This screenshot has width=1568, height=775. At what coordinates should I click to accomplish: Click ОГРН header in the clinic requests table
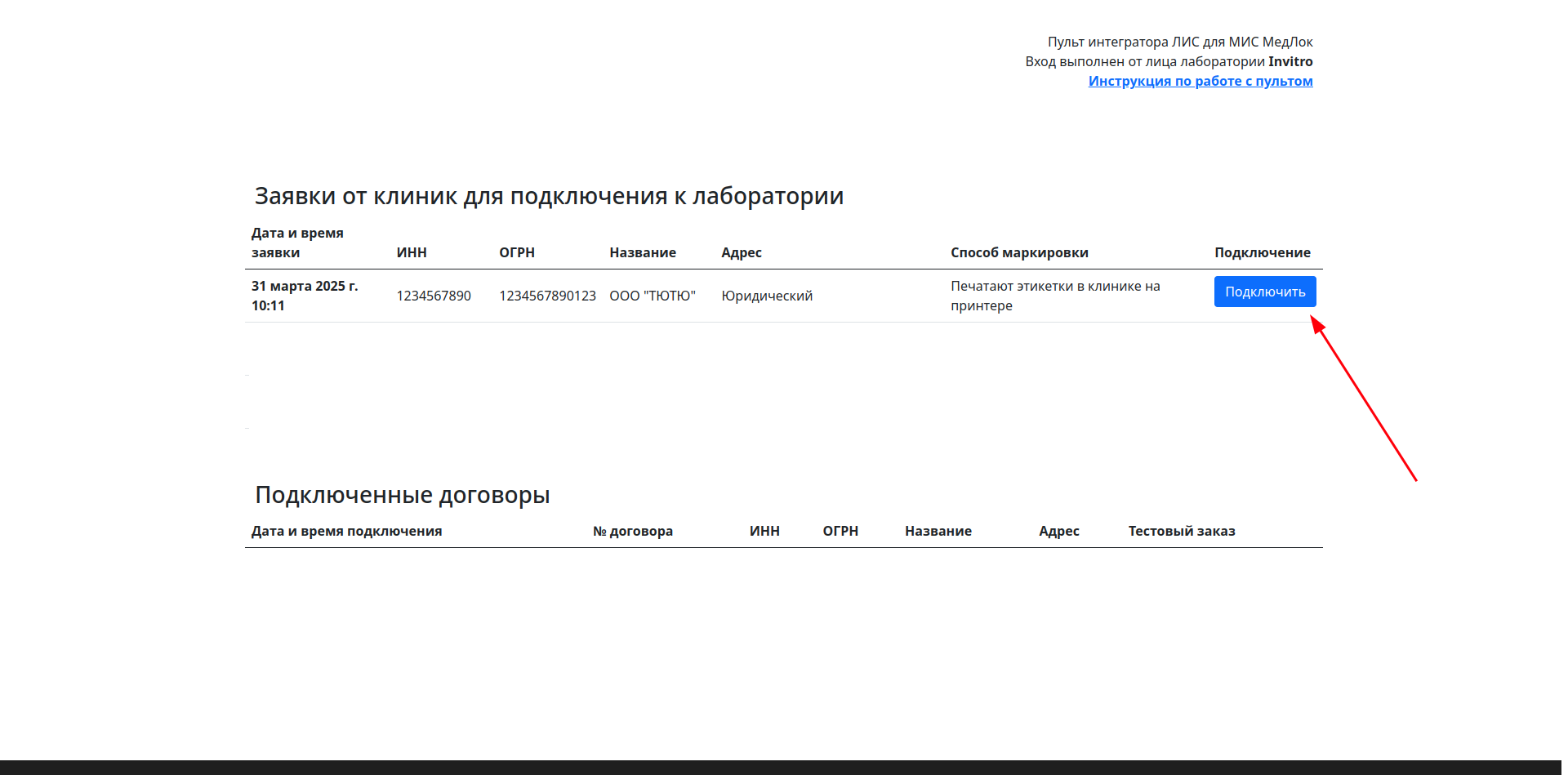tap(517, 252)
